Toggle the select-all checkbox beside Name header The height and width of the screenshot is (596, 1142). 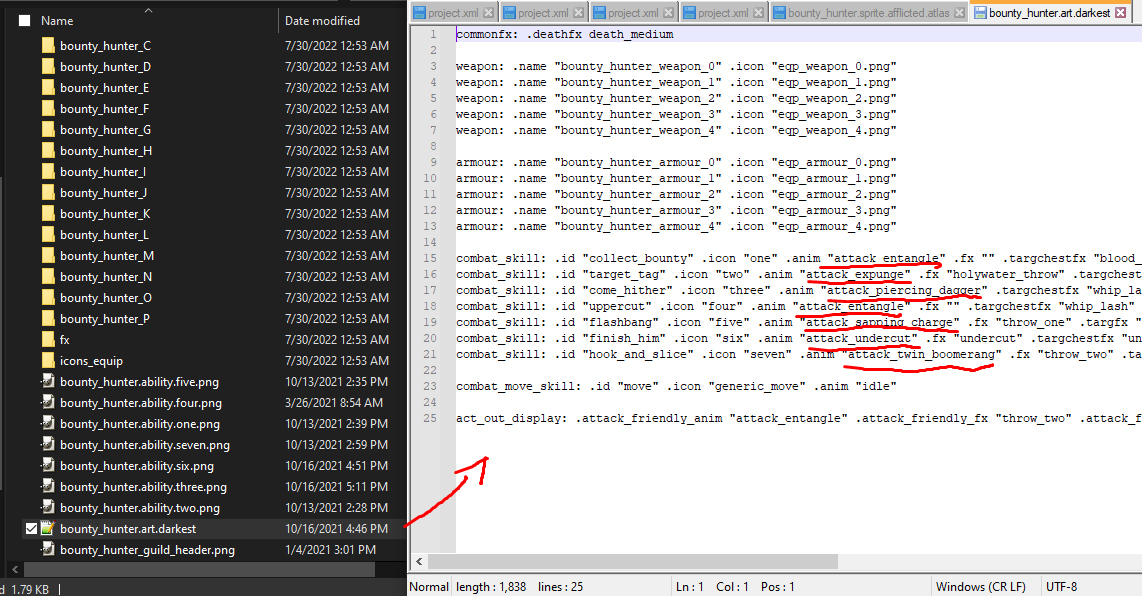pos(25,21)
